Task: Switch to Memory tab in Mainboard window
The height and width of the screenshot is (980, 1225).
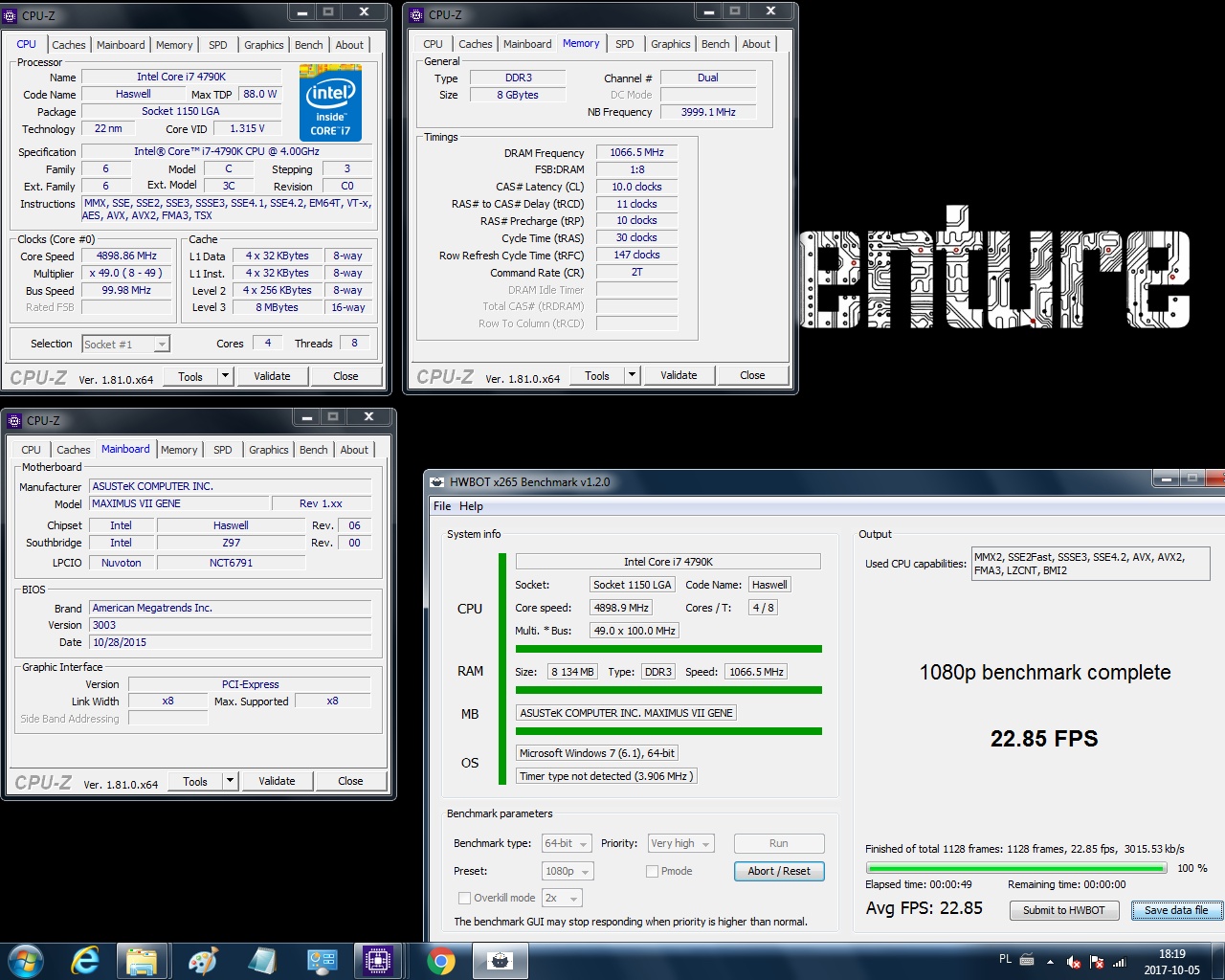Action: [179, 450]
